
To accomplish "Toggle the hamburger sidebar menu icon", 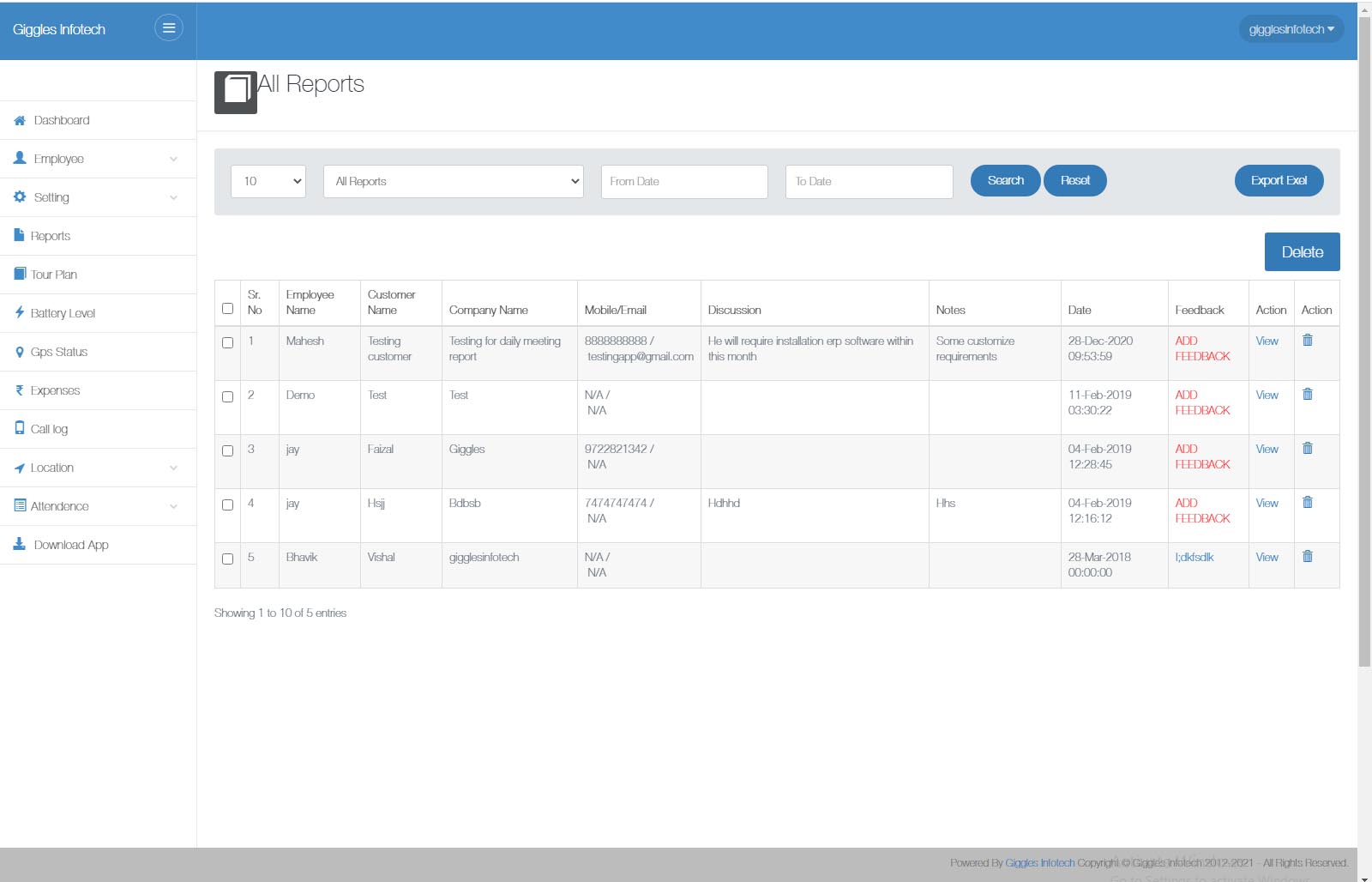I will point(169,28).
